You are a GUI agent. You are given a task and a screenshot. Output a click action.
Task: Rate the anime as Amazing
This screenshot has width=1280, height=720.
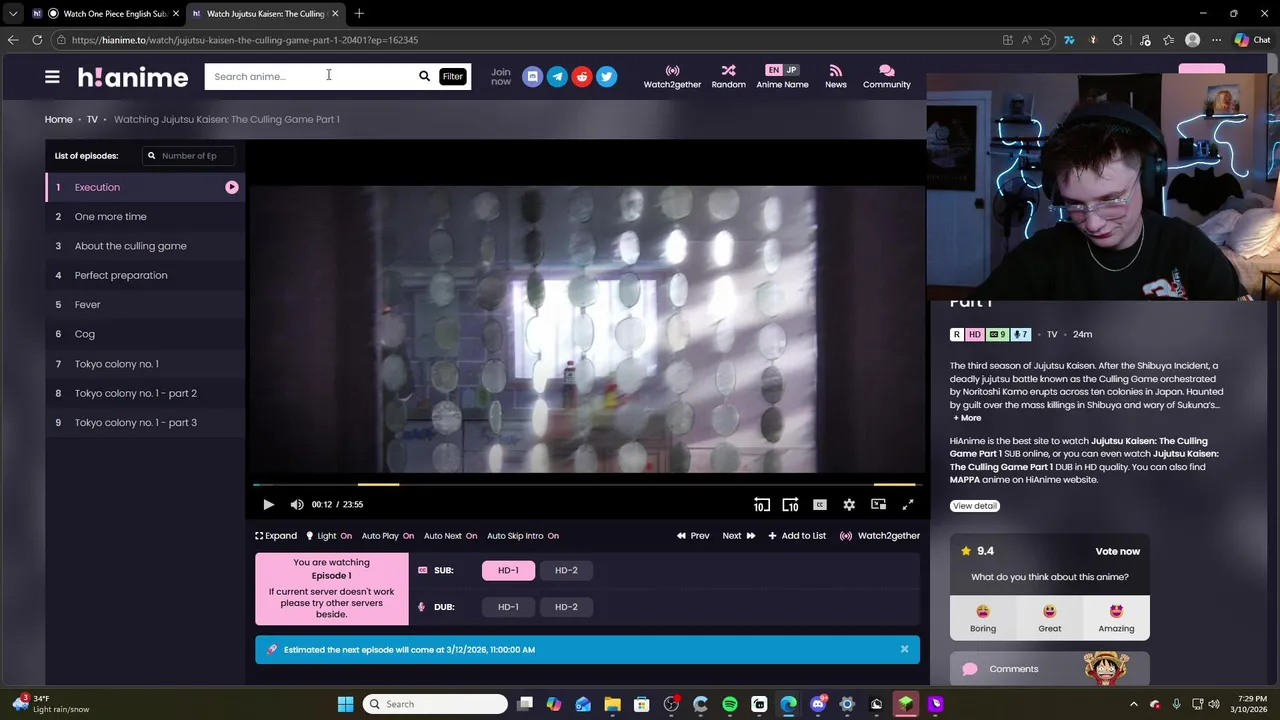(x=1116, y=618)
